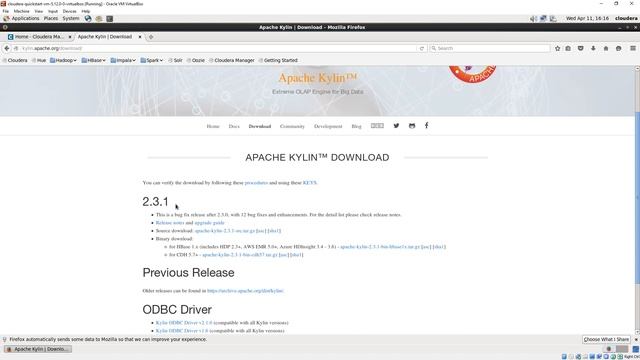Click the kylin.apache.org URL bar
The height and width of the screenshot is (360, 640).
tap(216, 48)
